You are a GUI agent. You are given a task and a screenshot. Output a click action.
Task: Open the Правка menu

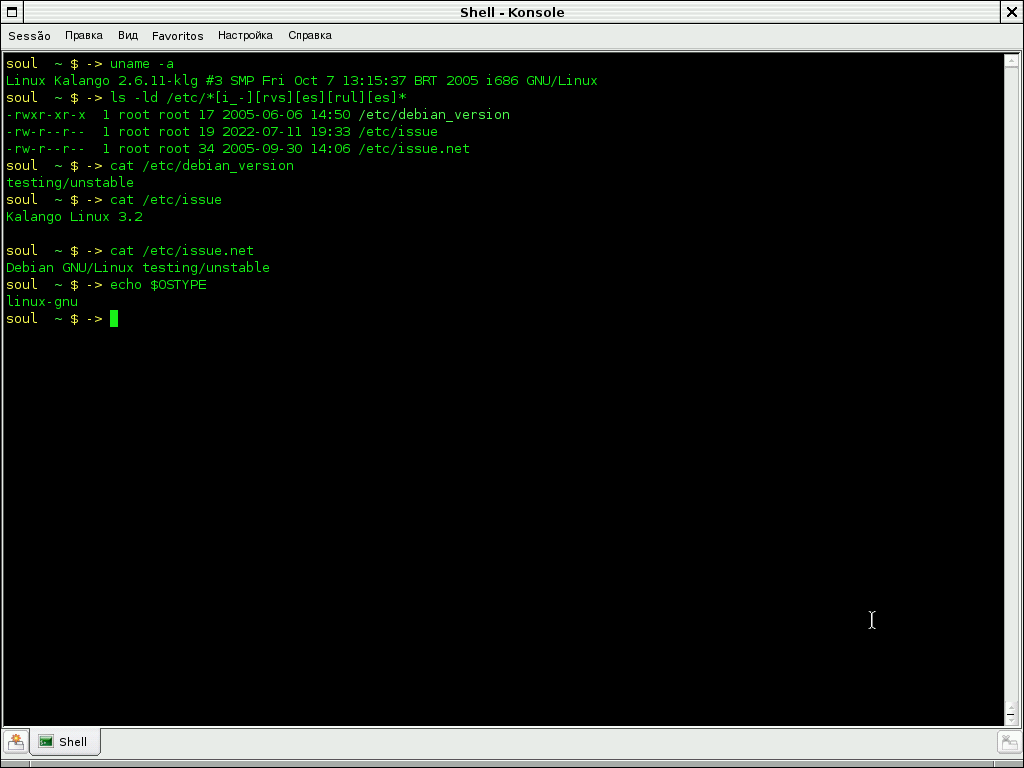[84, 36]
